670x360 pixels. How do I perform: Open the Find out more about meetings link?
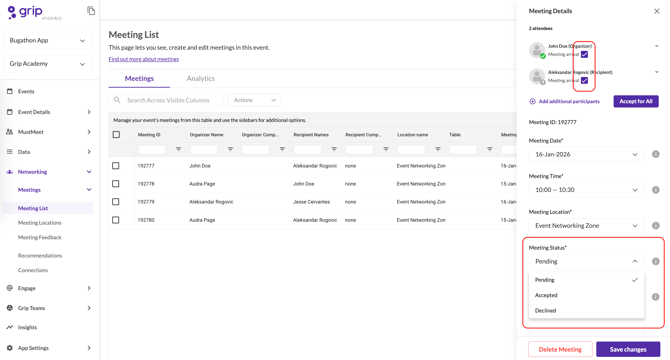click(x=144, y=59)
